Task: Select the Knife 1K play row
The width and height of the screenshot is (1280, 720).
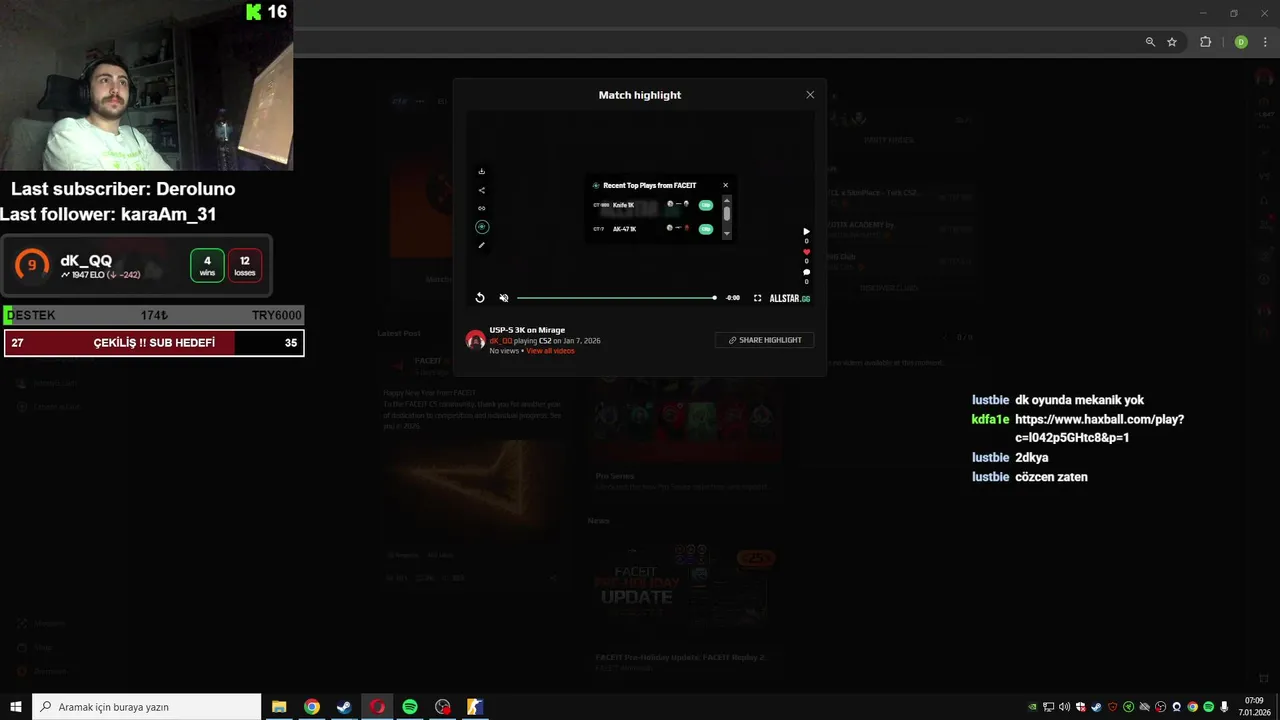Action: click(653, 205)
